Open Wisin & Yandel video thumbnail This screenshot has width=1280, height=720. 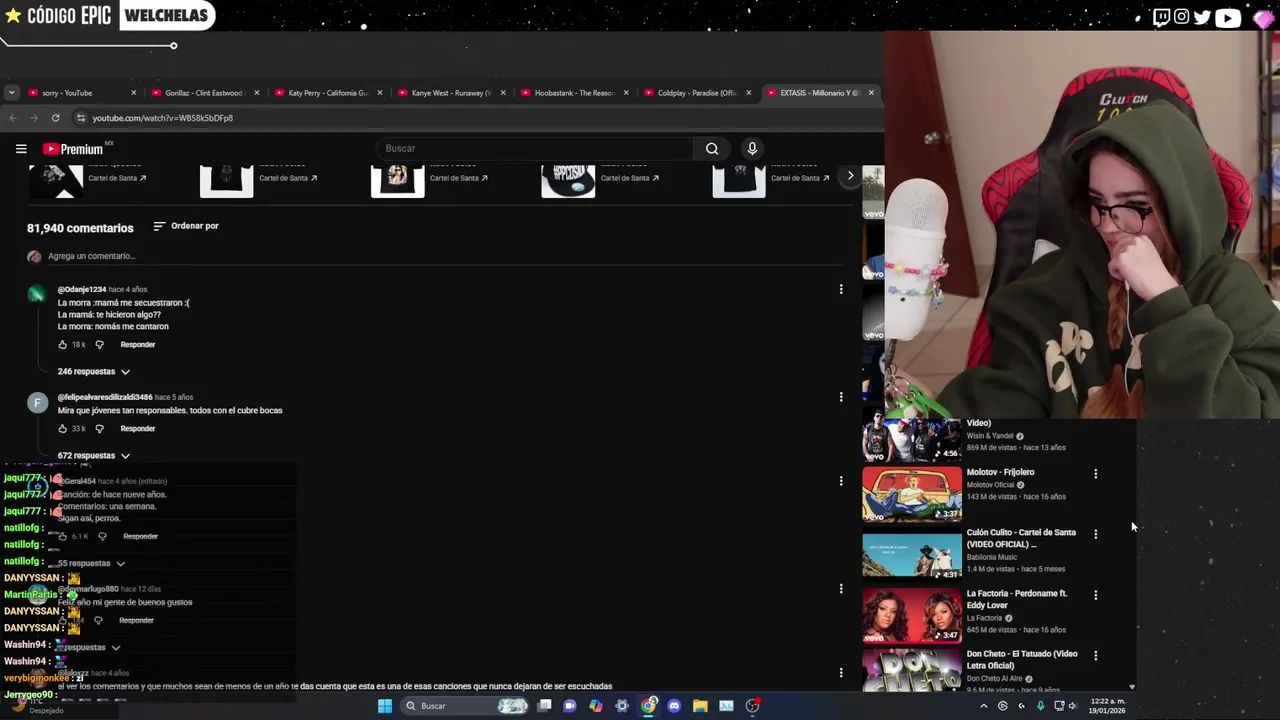coord(912,440)
